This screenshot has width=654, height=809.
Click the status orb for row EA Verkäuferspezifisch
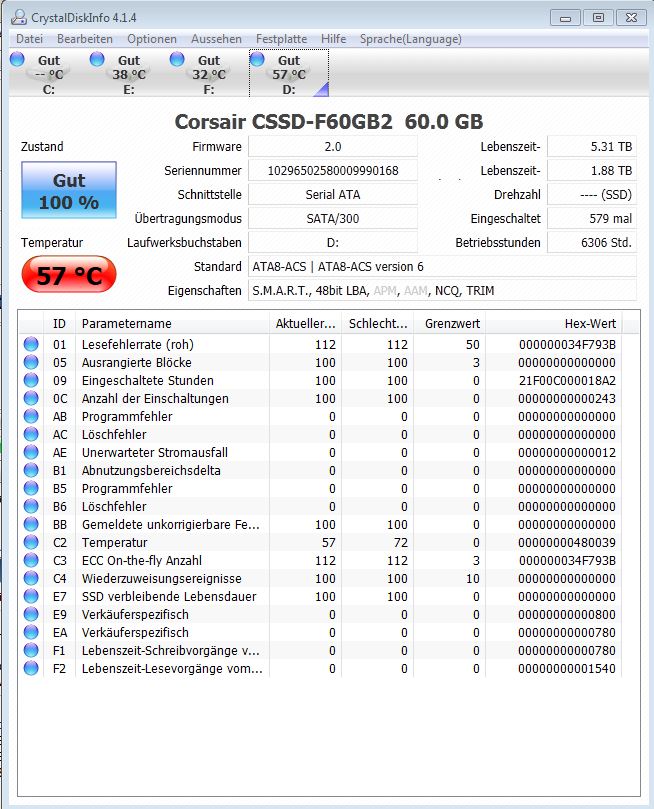point(31,632)
